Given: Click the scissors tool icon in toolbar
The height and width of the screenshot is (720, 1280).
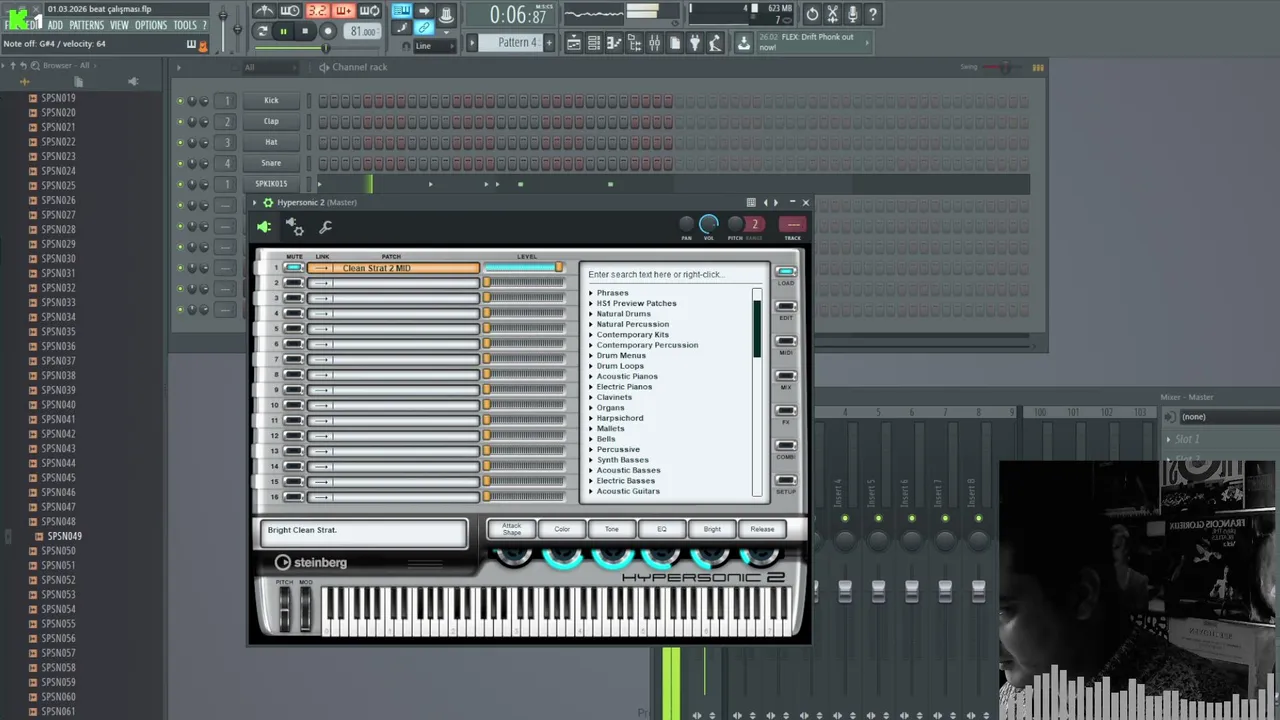Looking at the screenshot, I should click(x=832, y=14).
